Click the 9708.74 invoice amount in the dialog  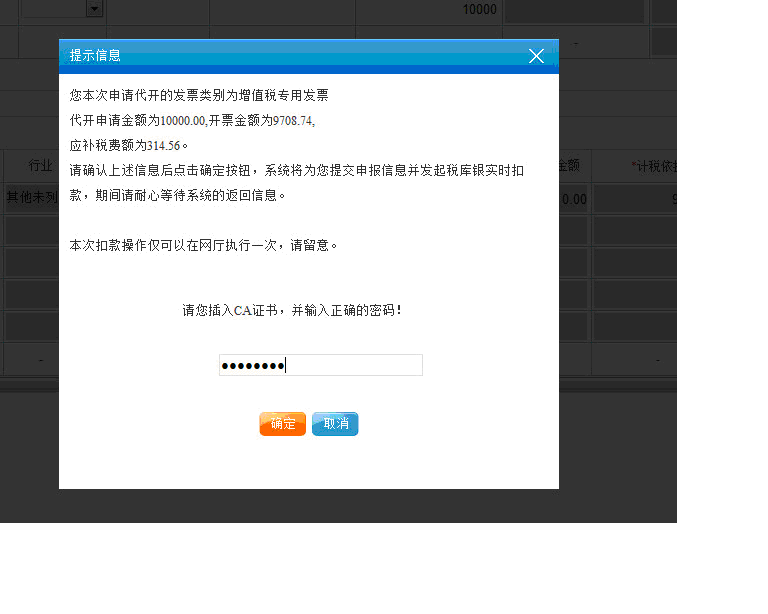(x=293, y=121)
